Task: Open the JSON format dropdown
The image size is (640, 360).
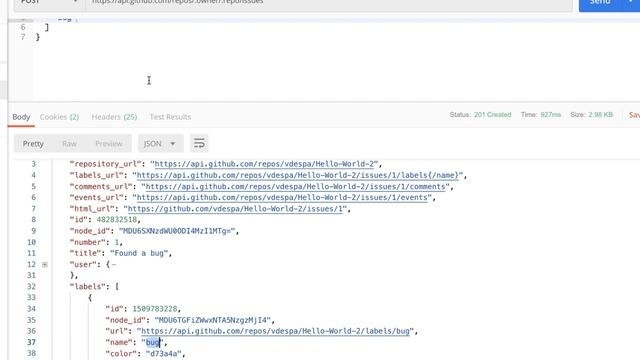Action: pos(160,144)
